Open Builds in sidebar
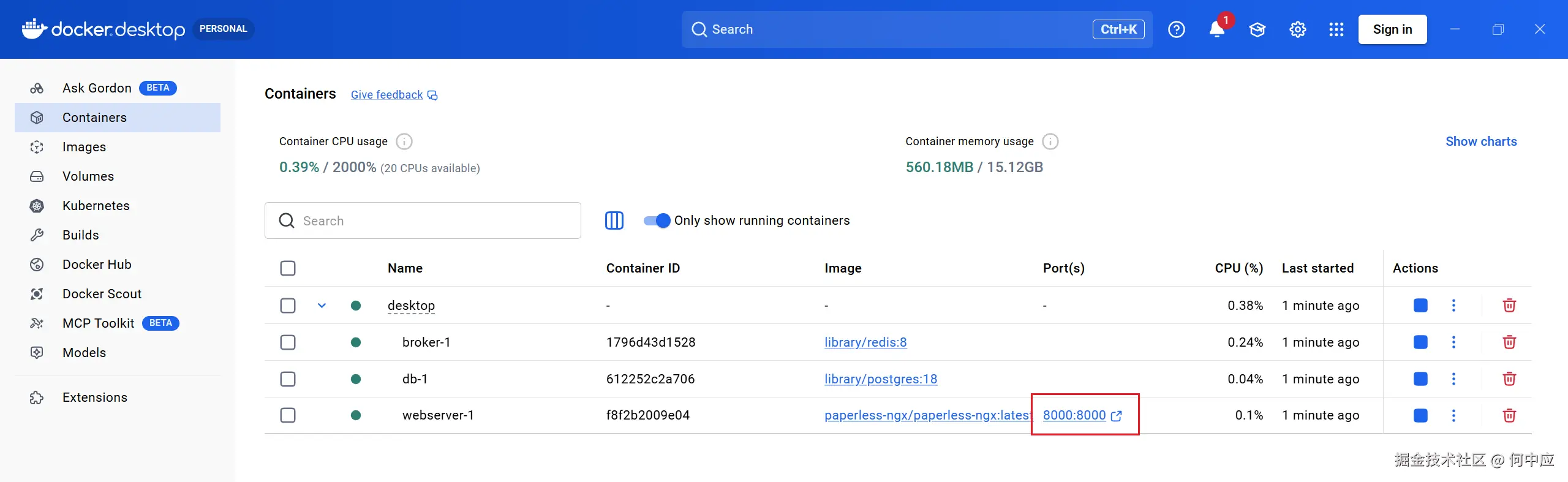This screenshot has height=482, width=1568. (118, 235)
